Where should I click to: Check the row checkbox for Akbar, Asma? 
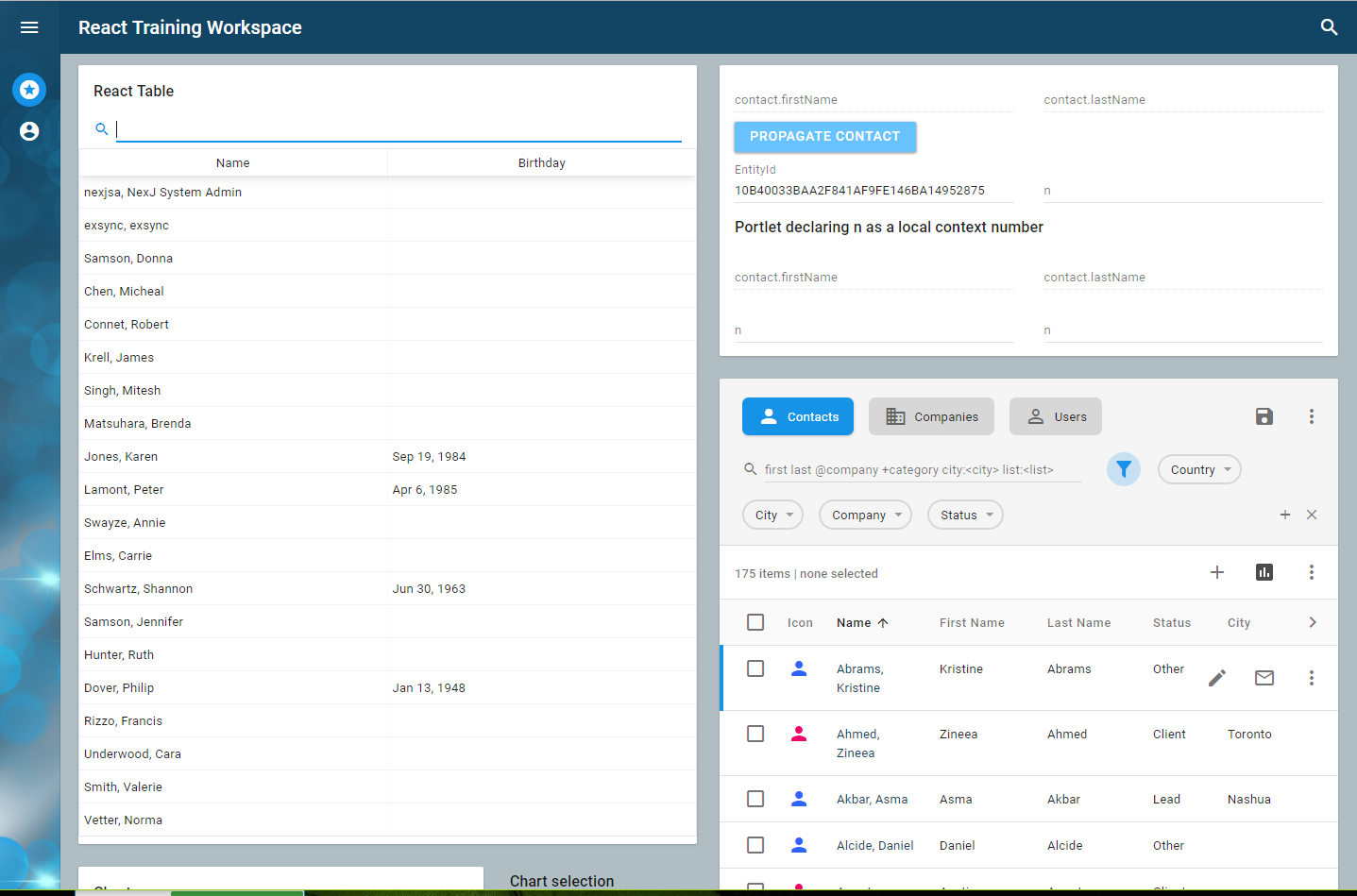tap(755, 798)
